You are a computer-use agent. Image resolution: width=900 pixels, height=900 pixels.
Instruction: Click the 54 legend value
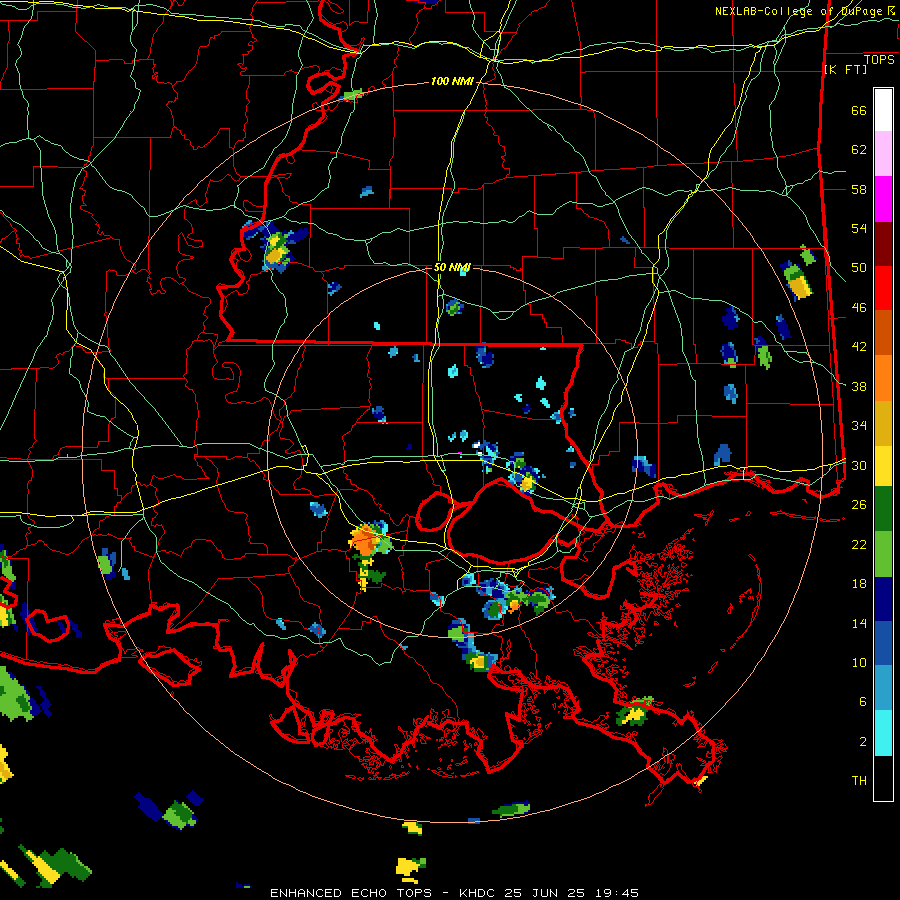tap(859, 228)
